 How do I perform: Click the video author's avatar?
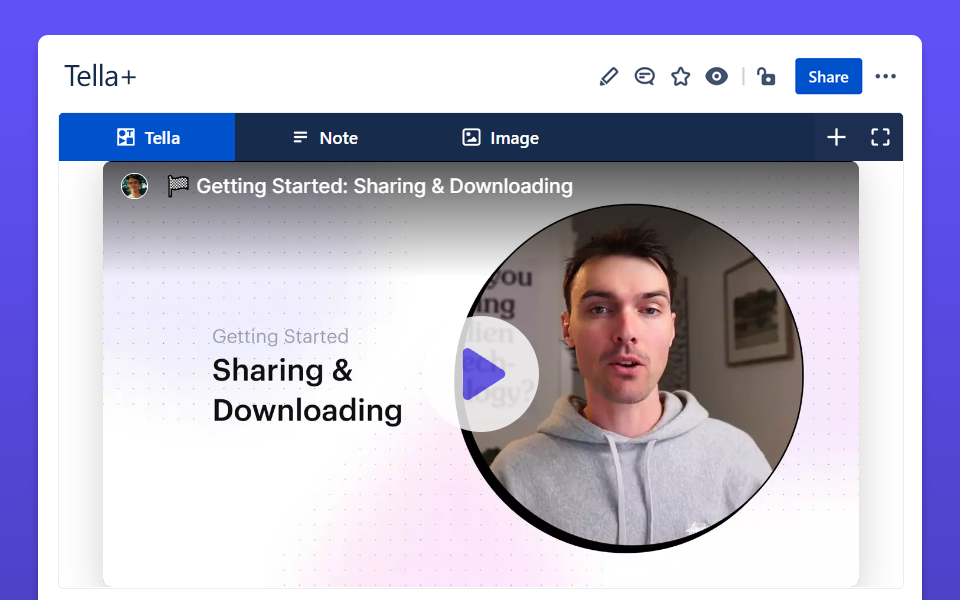(134, 186)
